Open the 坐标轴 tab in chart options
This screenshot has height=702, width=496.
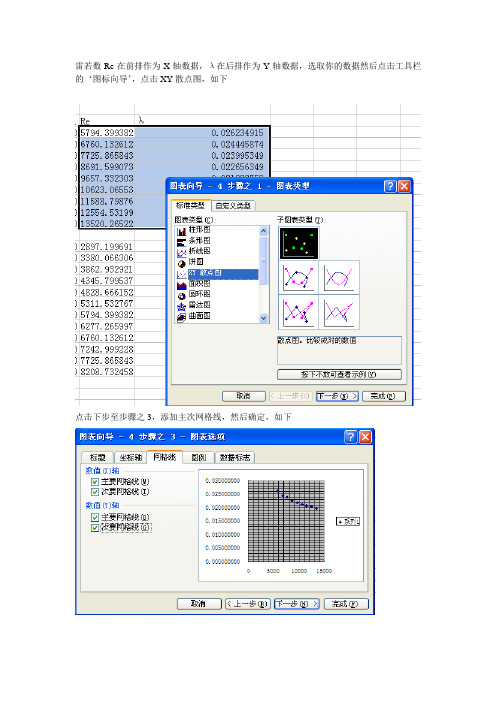click(130, 457)
